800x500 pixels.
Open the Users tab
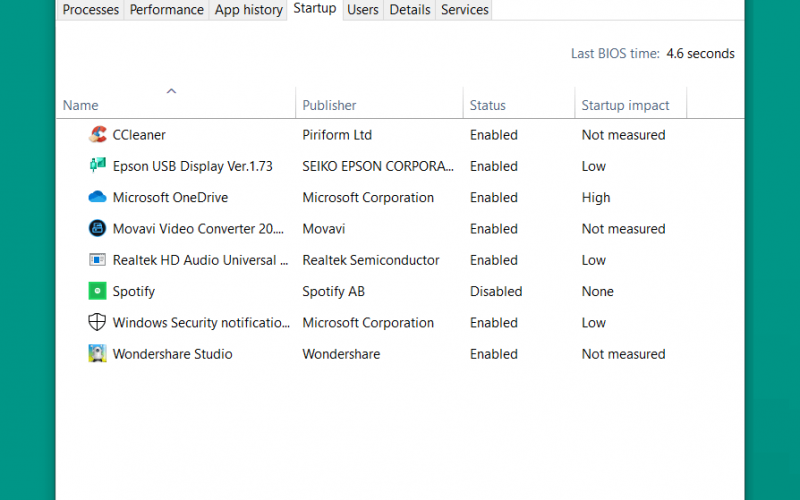point(363,10)
